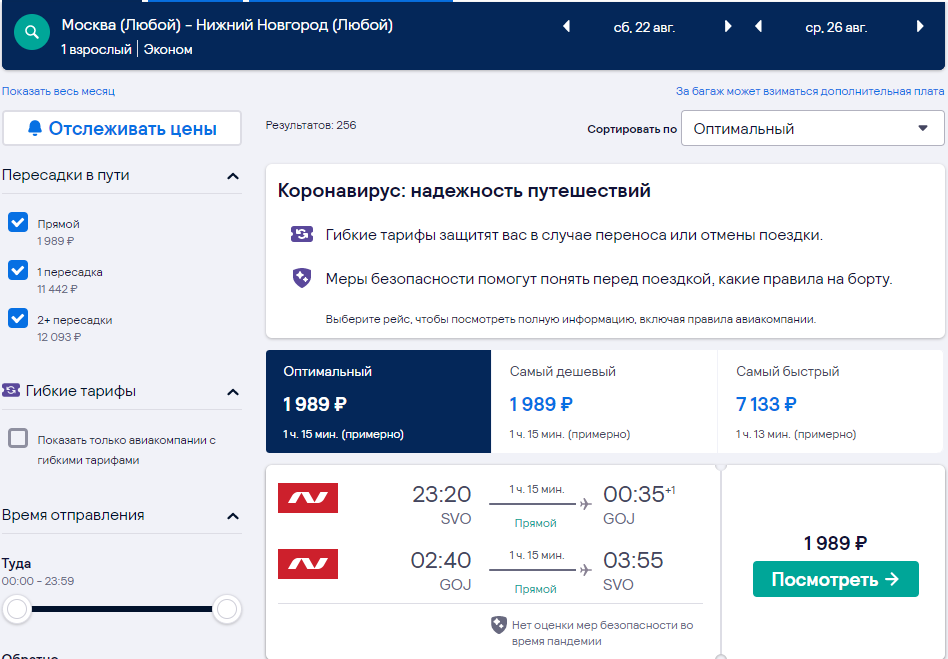
Task: Click the green search magnifier icon
Action: point(32,32)
